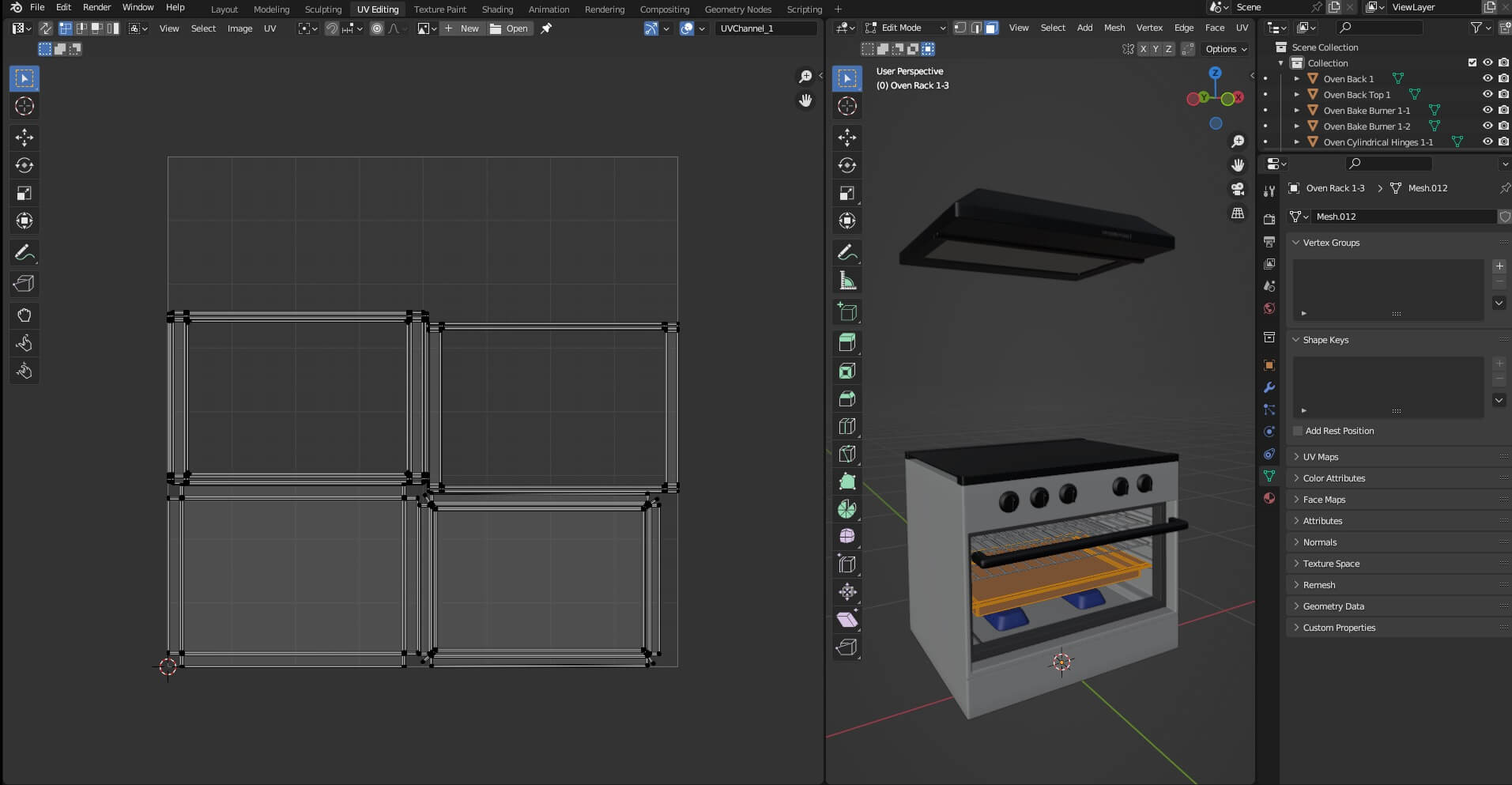Select the Rip Region tool in UV editor

[25, 284]
